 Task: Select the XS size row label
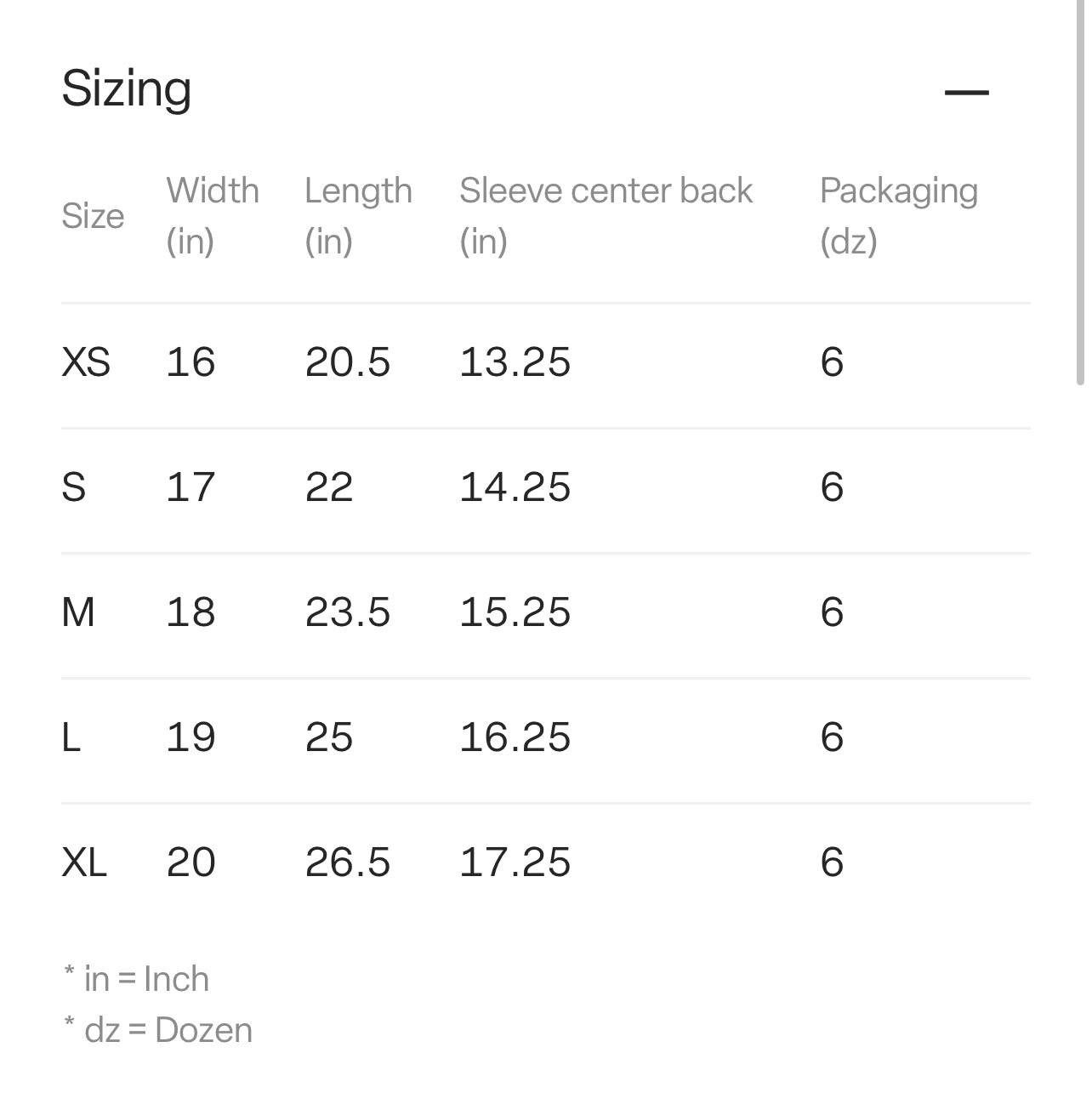coord(86,362)
